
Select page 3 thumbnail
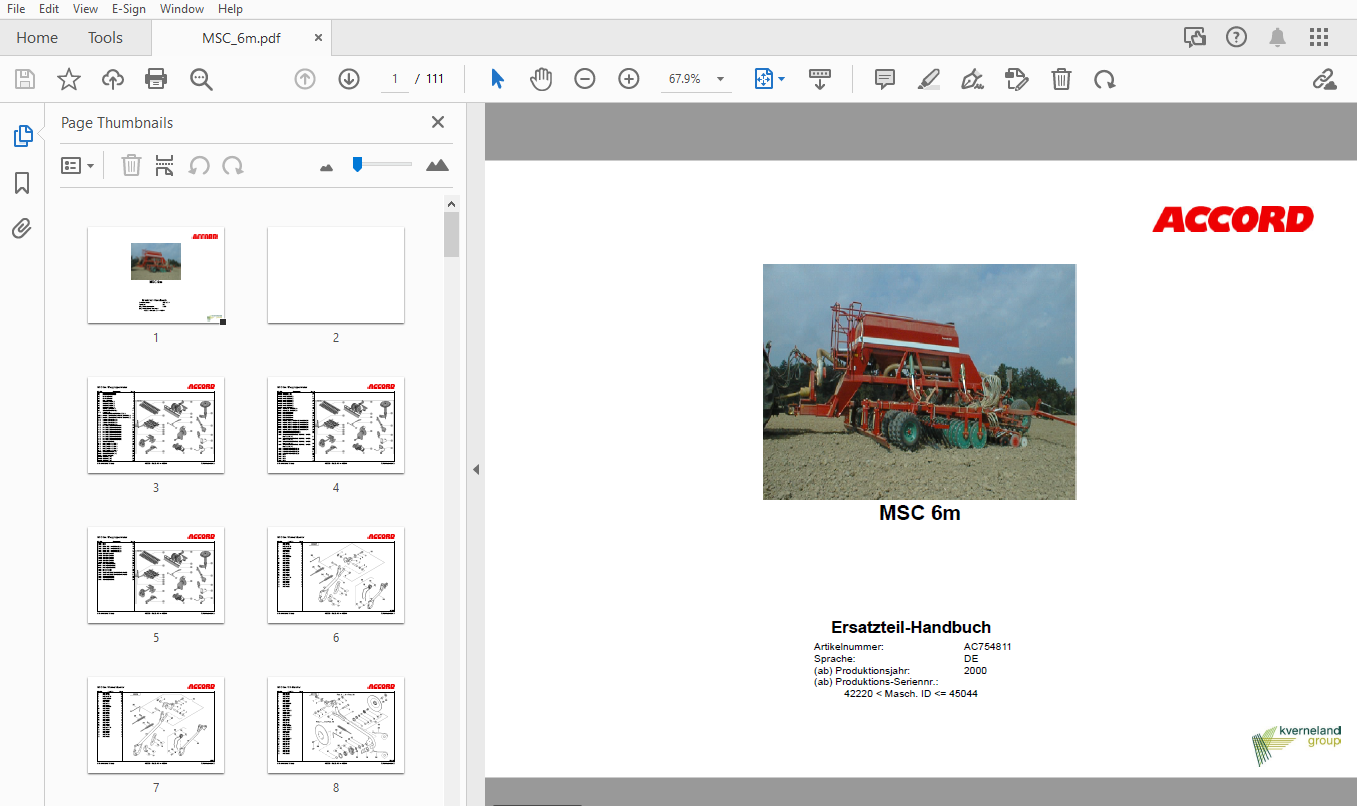tap(156, 425)
